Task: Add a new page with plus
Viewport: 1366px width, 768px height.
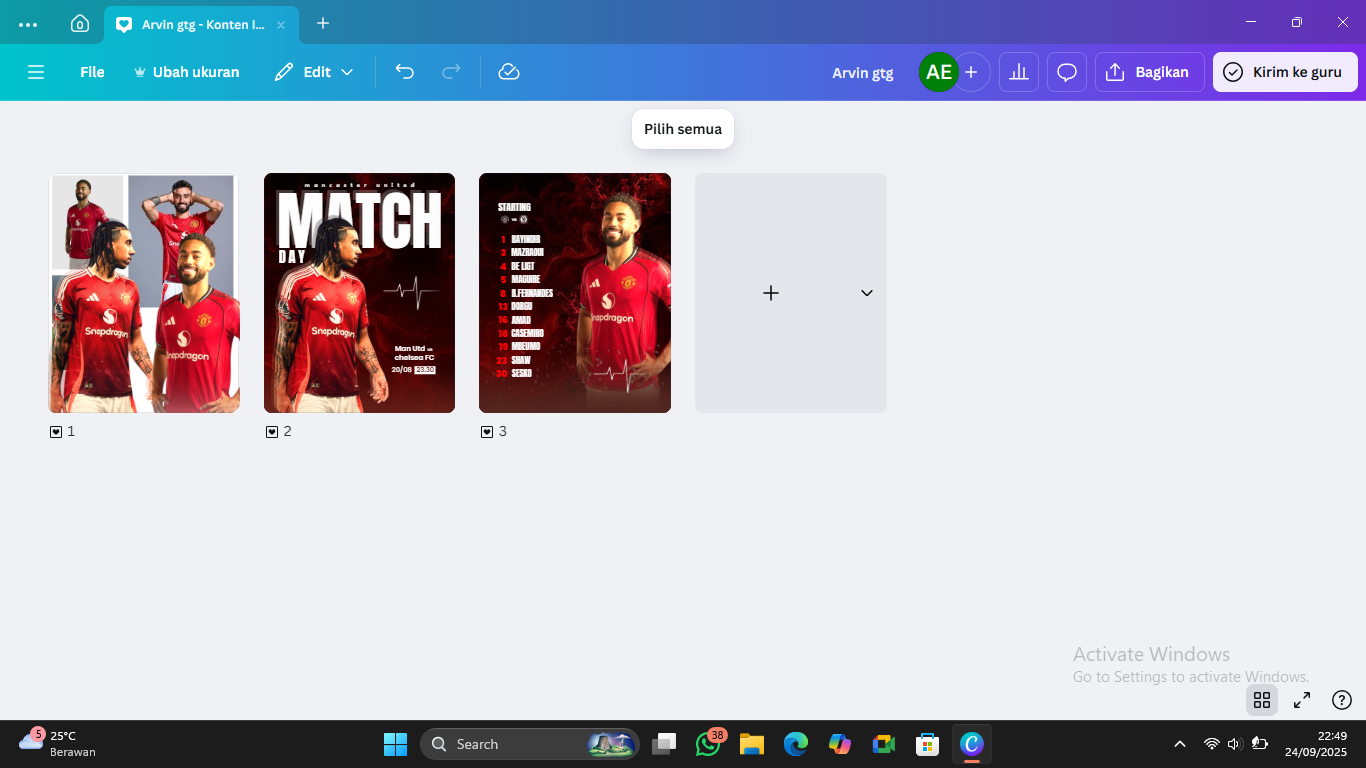Action: [771, 293]
